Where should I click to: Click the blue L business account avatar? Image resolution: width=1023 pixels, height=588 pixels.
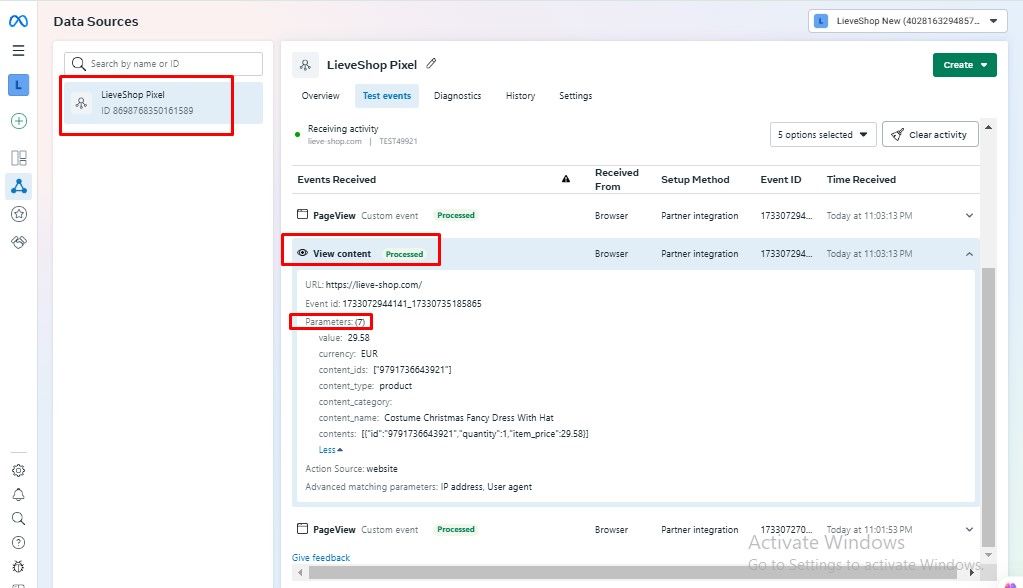18,85
